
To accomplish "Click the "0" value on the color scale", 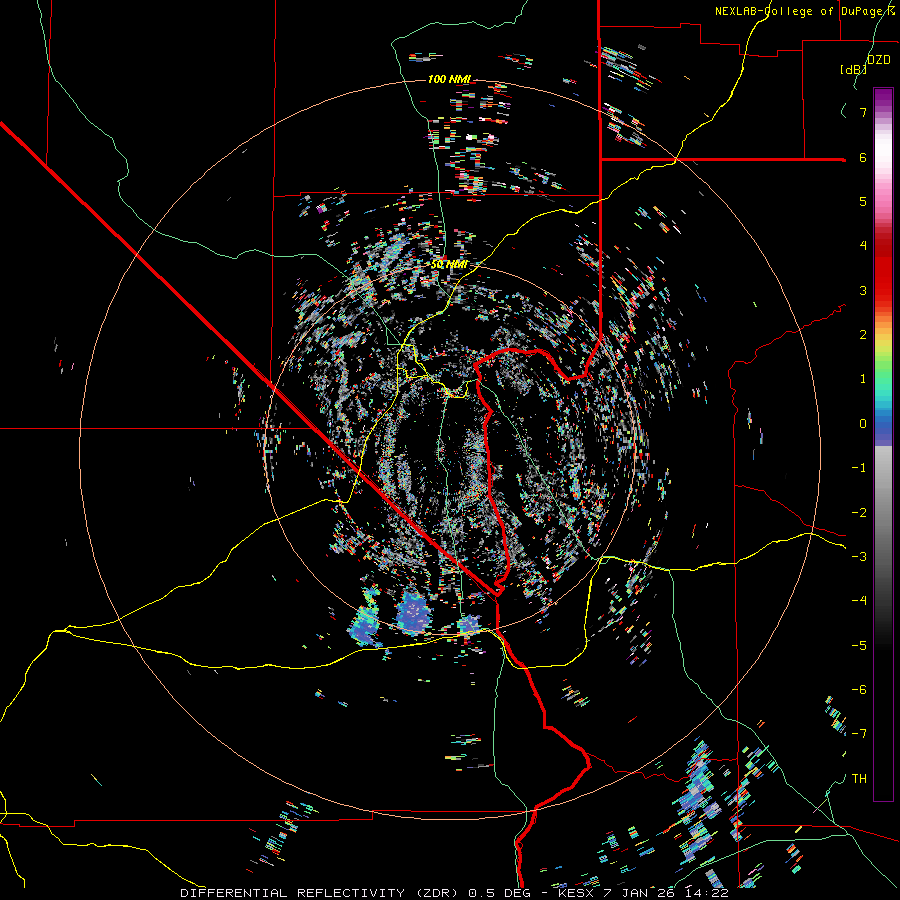I will [863, 424].
